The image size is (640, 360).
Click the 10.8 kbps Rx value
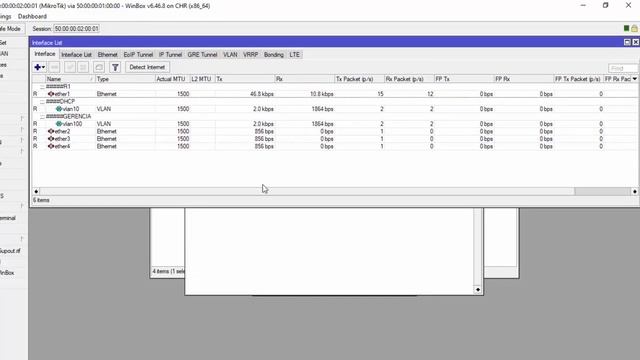(322, 94)
